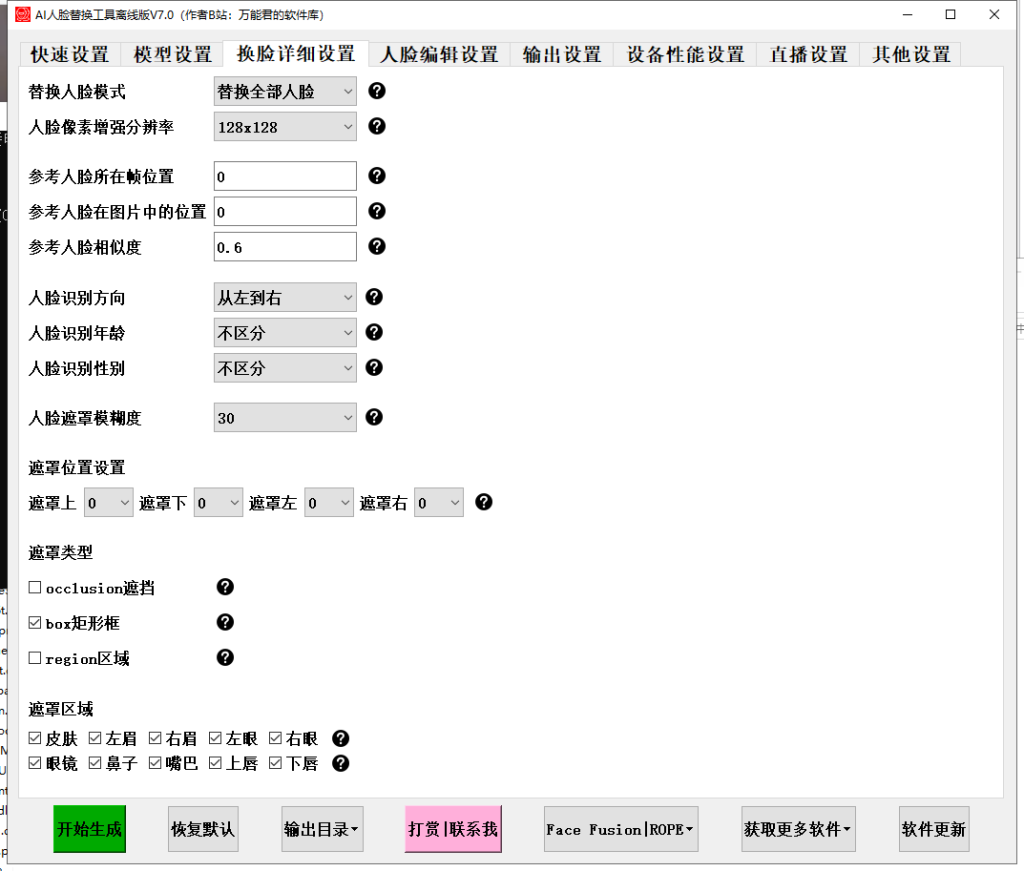
Task: Toggle 右眼 mask region checkbox
Action: [x=275, y=738]
